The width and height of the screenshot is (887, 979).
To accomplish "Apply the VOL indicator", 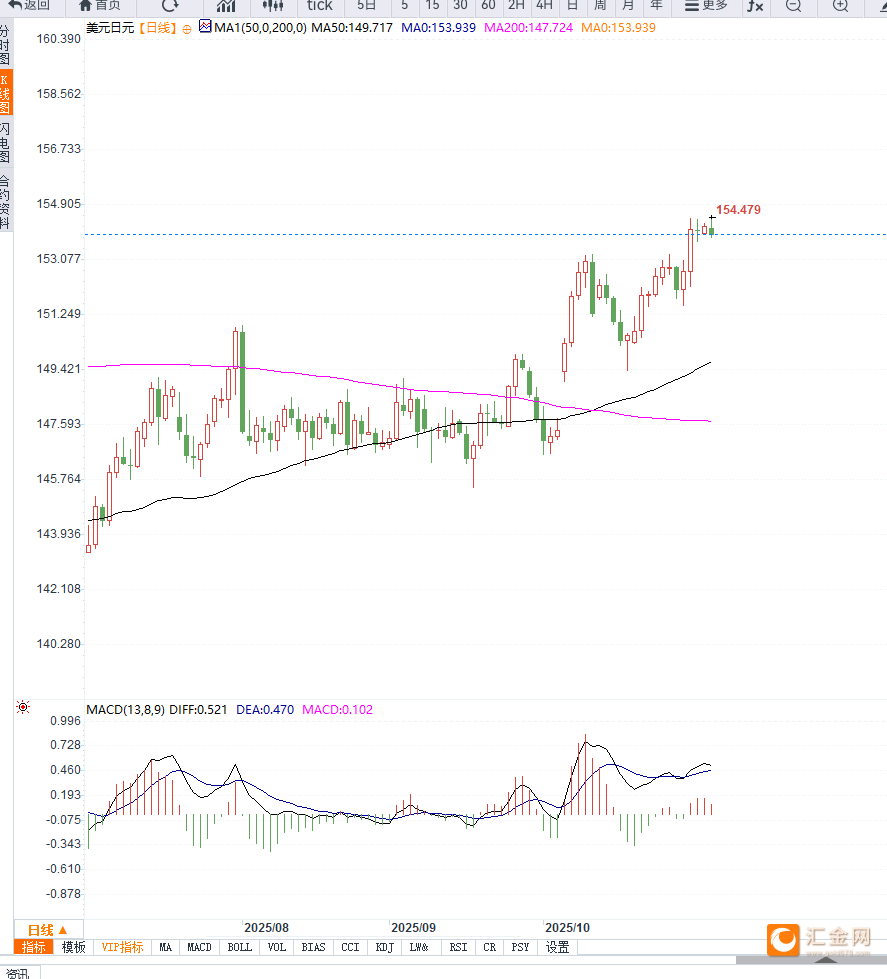I will pos(277,947).
